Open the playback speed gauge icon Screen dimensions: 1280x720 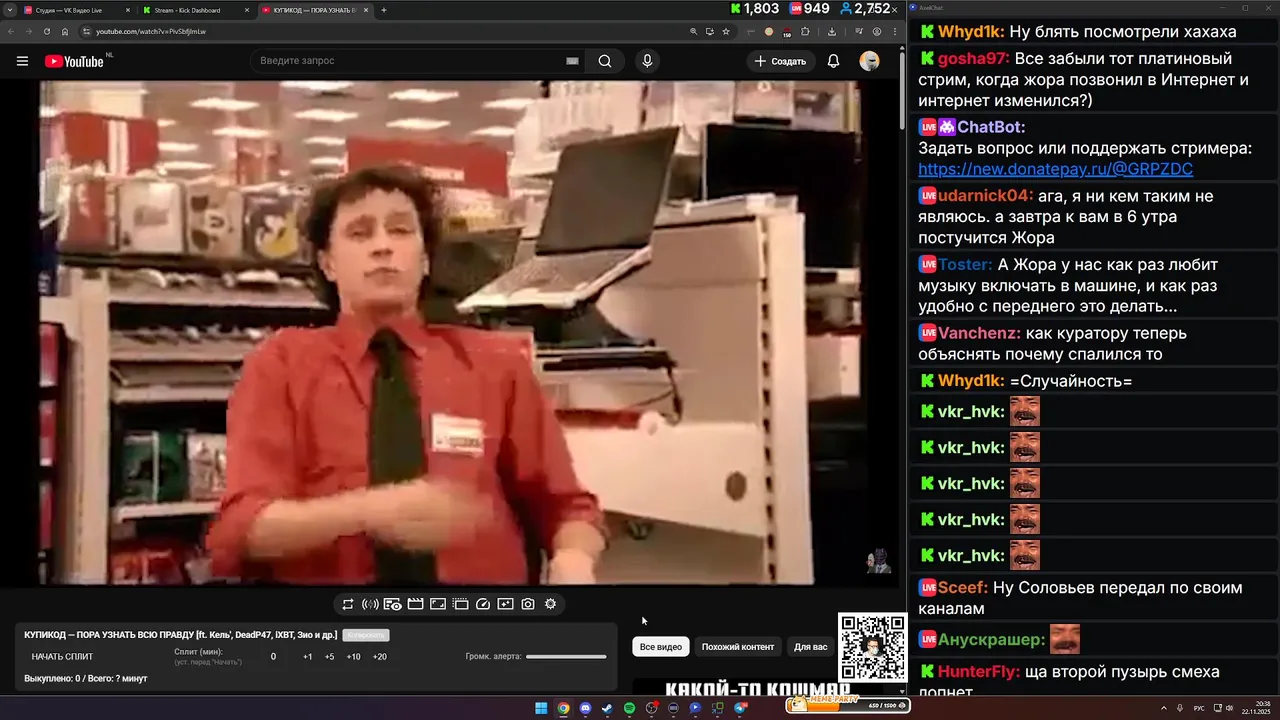pos(483,604)
